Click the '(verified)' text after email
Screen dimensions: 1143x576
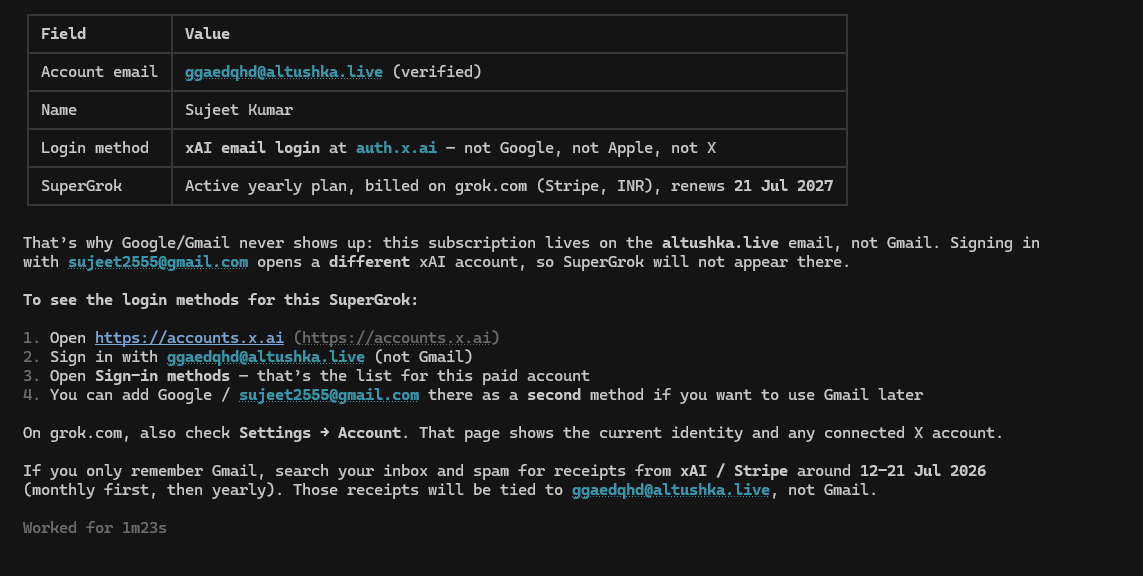pyautogui.click(x=437, y=71)
